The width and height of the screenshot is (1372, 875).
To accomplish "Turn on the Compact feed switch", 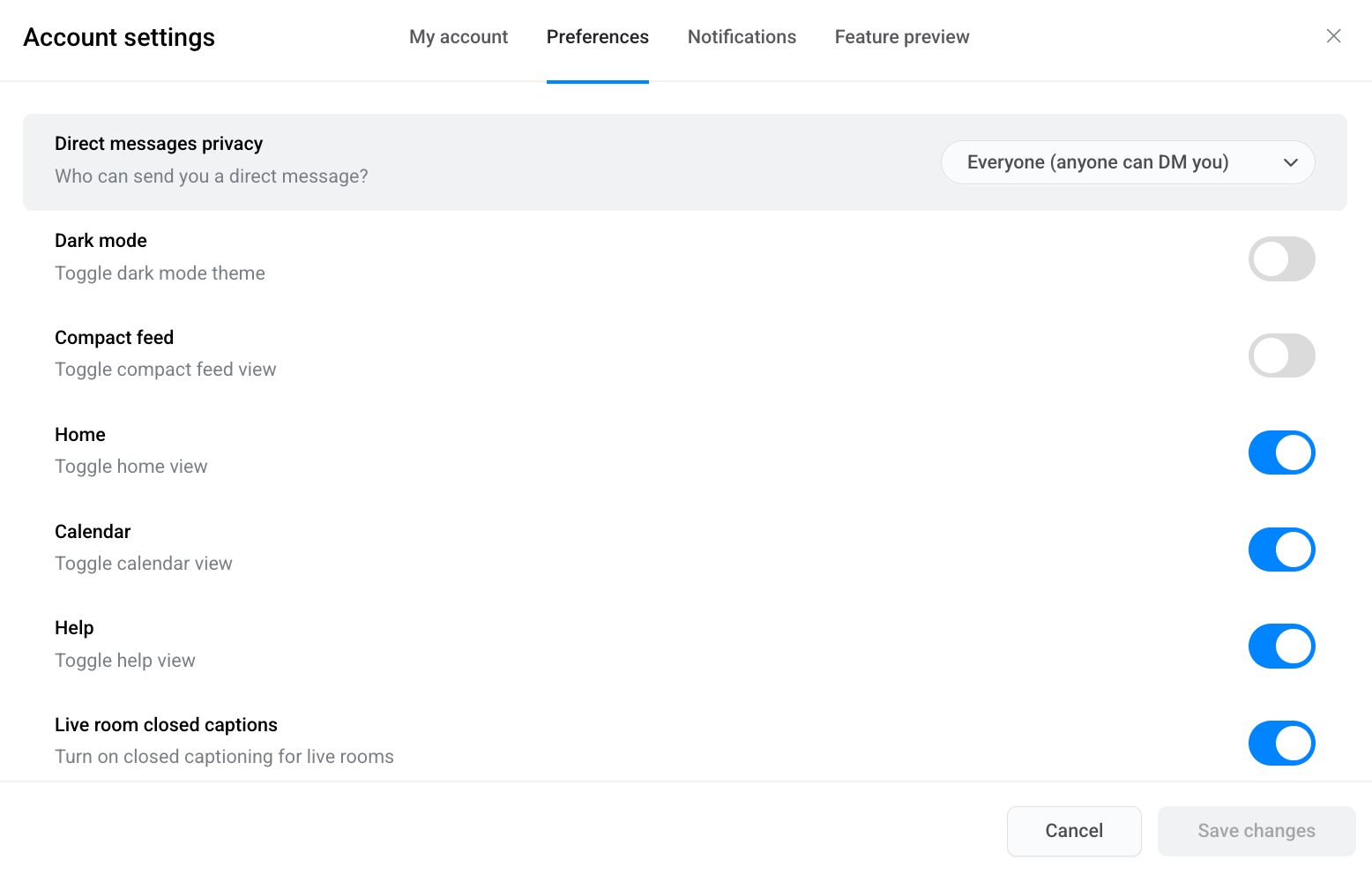I will [1281, 355].
